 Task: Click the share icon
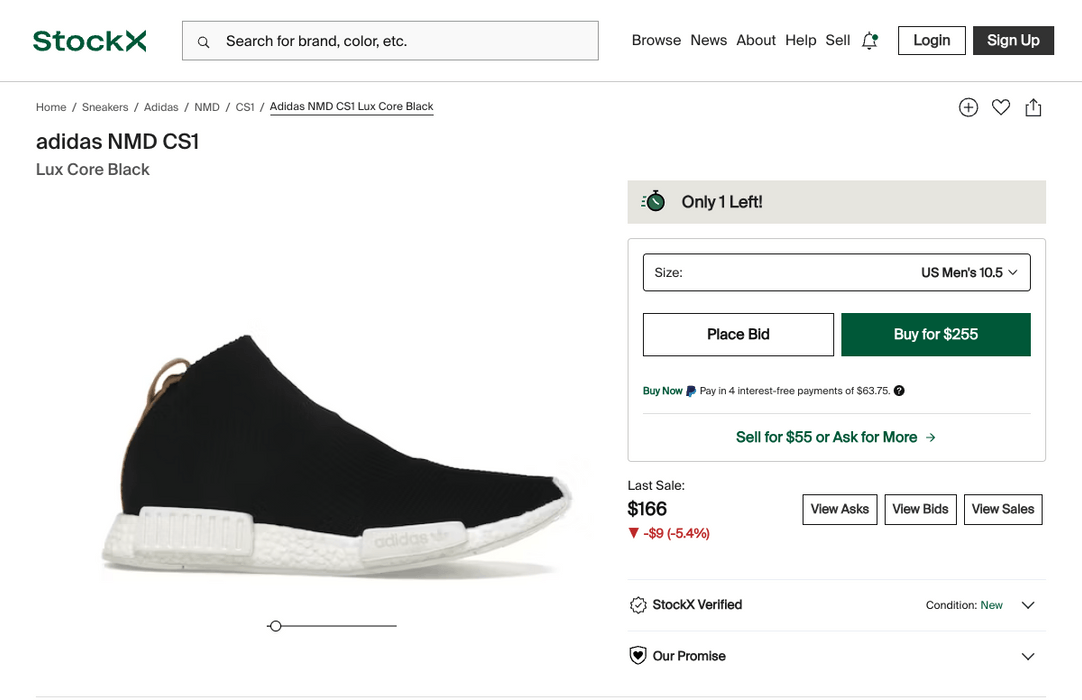tap(1033, 108)
